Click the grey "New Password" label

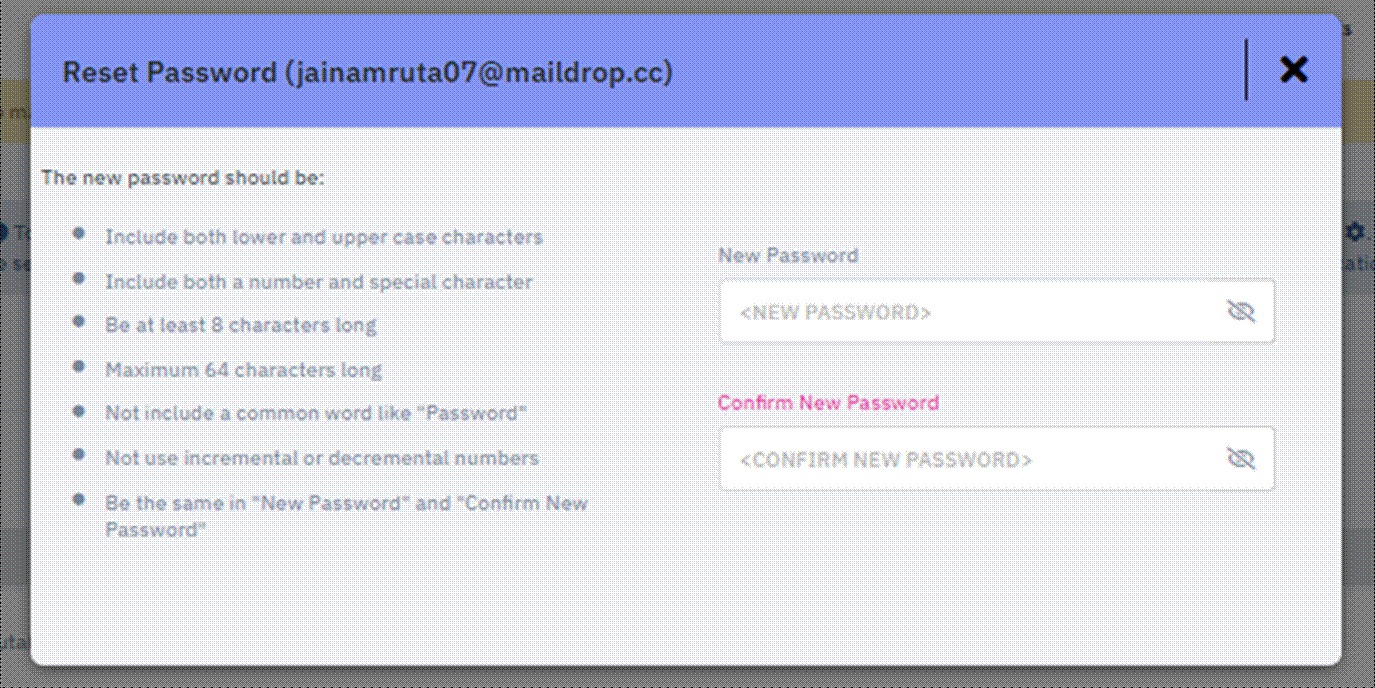click(788, 255)
